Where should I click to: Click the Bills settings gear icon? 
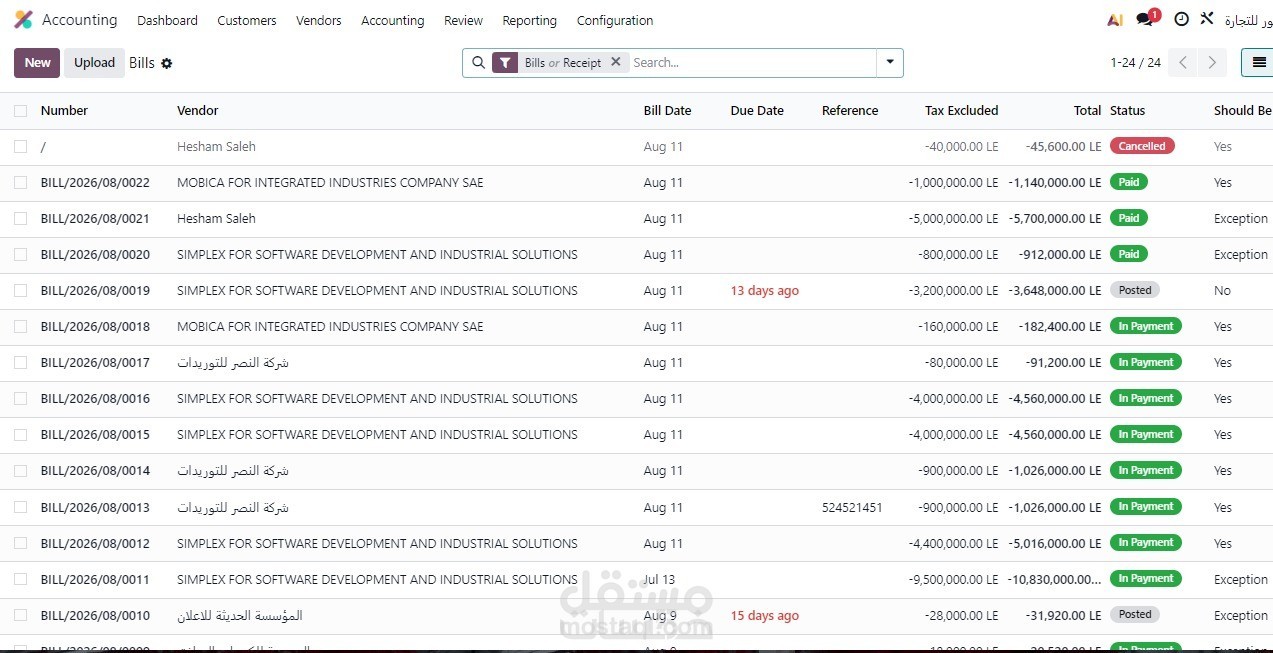click(167, 63)
